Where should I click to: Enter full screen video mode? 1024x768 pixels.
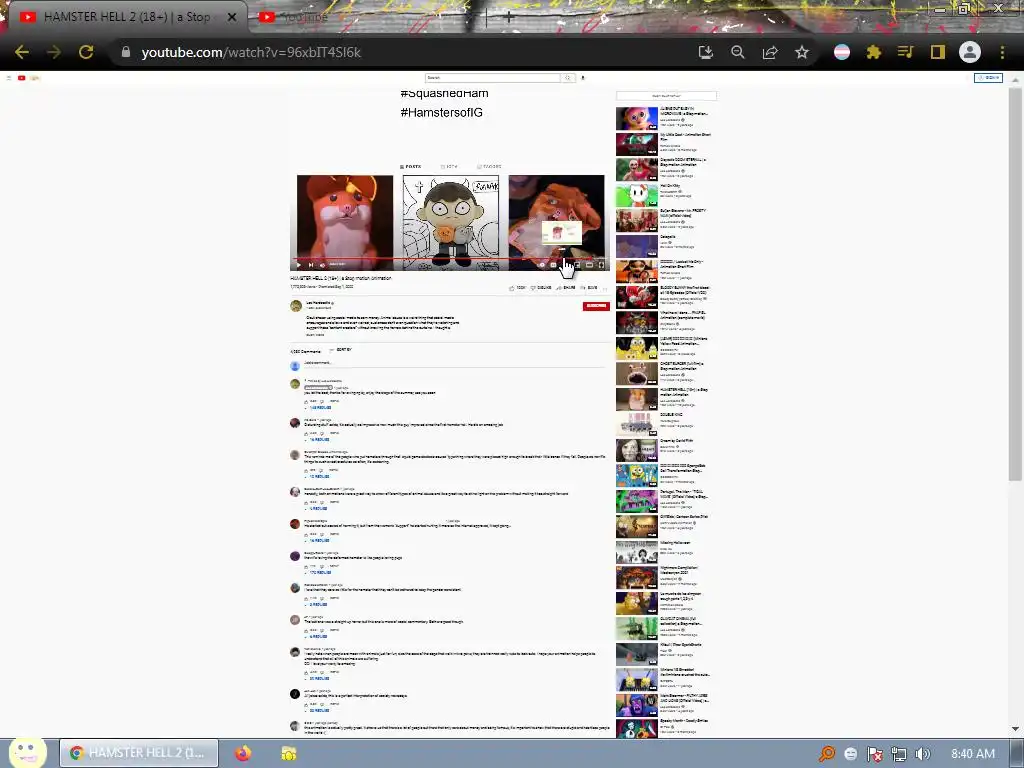601,264
